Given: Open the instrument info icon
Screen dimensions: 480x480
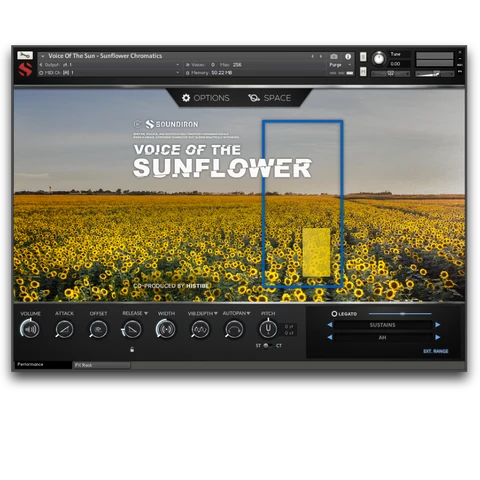Looking at the screenshot, I should (x=348, y=57).
